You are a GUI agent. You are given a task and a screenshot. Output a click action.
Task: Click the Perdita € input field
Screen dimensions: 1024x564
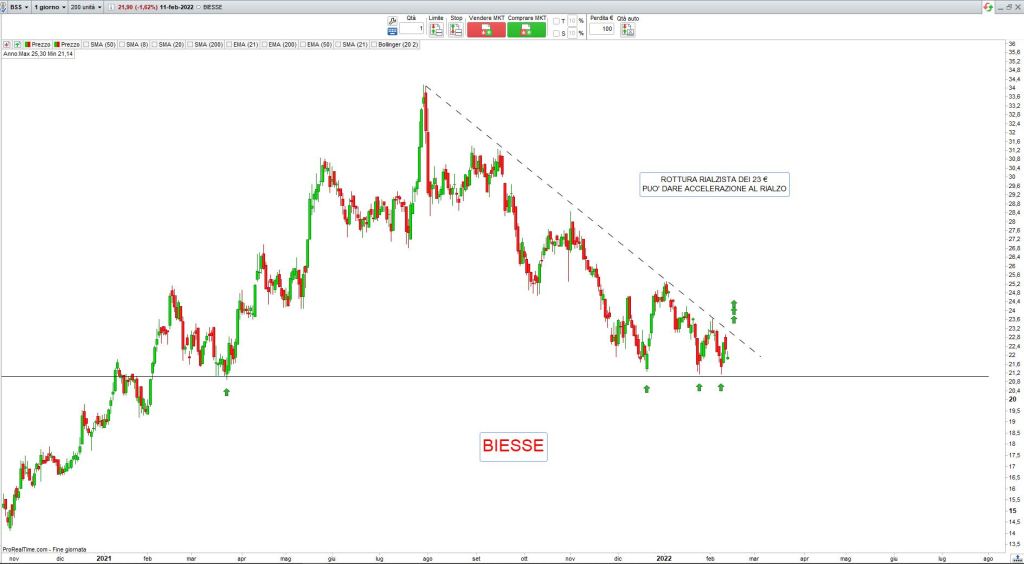tap(601, 29)
